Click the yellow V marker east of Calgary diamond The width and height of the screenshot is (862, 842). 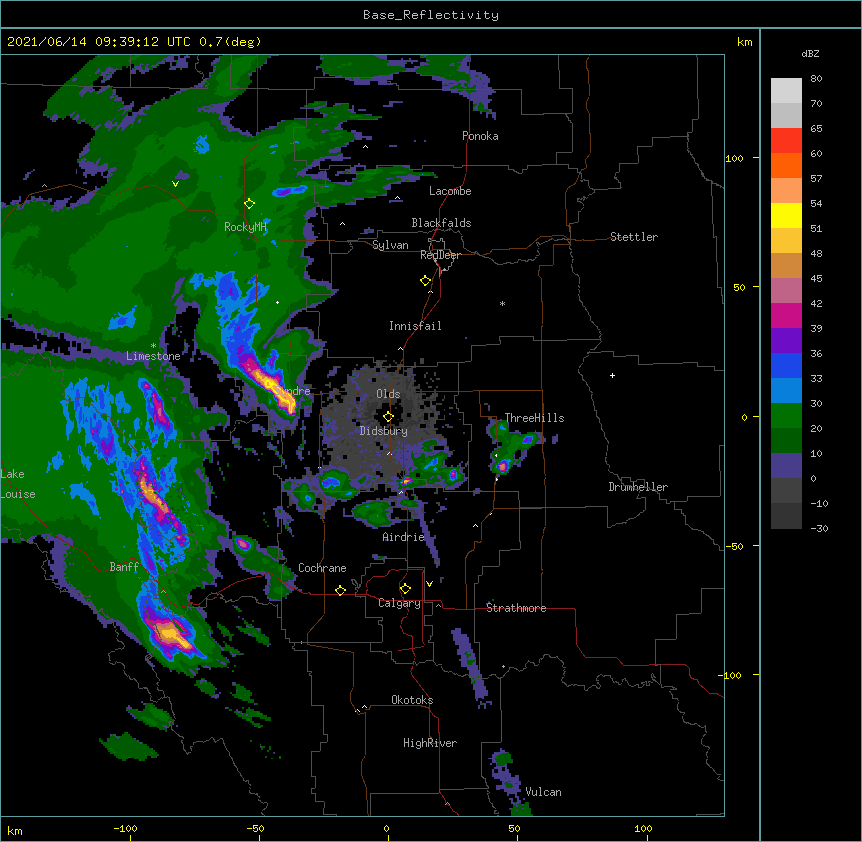pos(429,584)
